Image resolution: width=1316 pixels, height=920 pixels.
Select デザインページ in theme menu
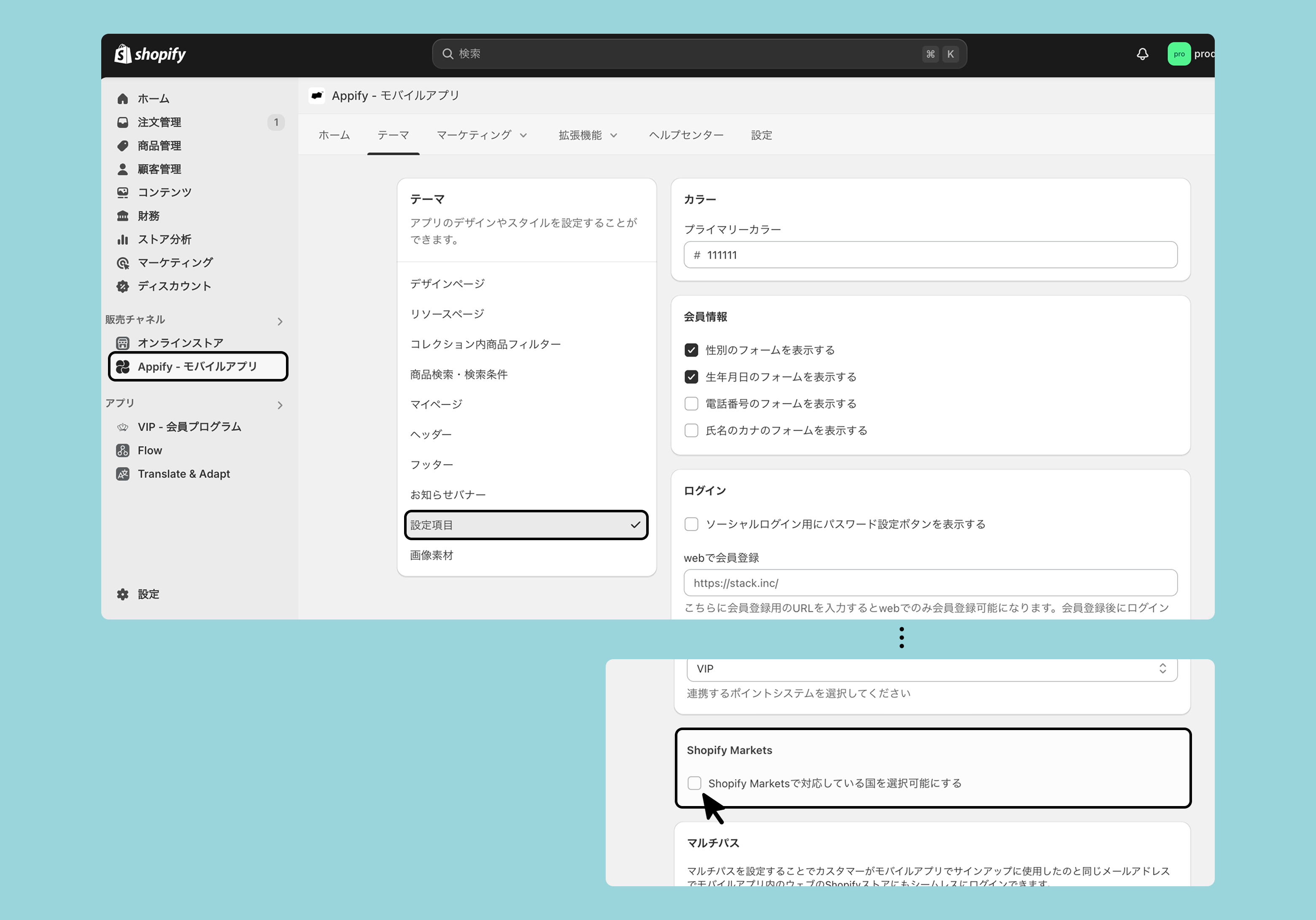pos(447,284)
